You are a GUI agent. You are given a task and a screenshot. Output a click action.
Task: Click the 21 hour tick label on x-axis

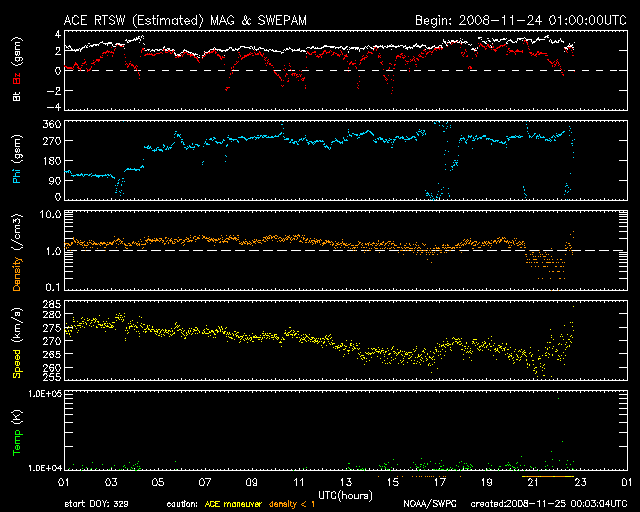[x=532, y=484]
